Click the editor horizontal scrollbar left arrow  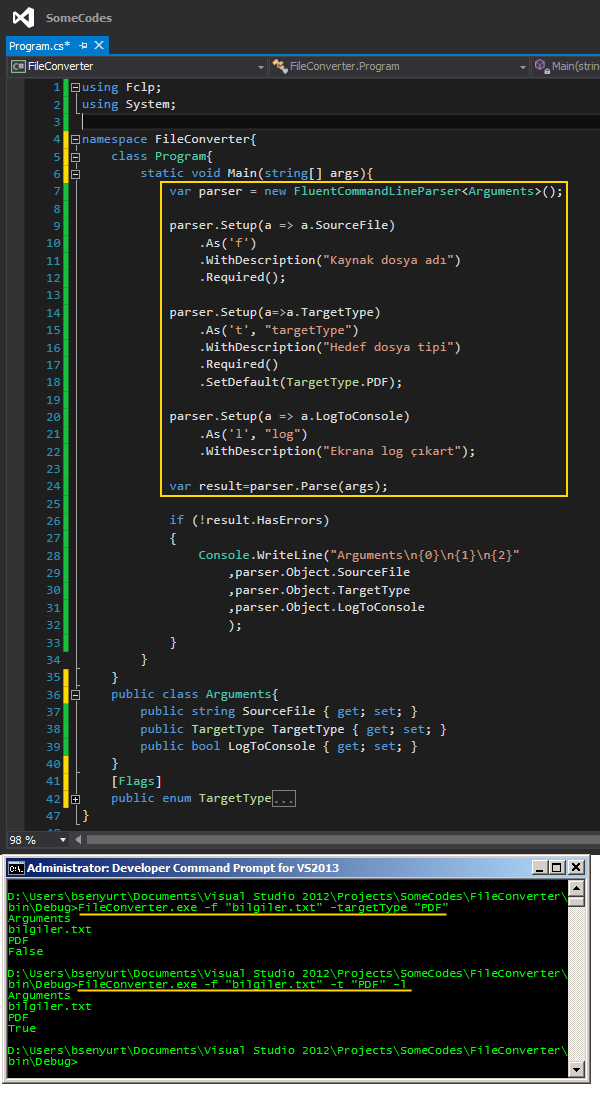point(78,839)
